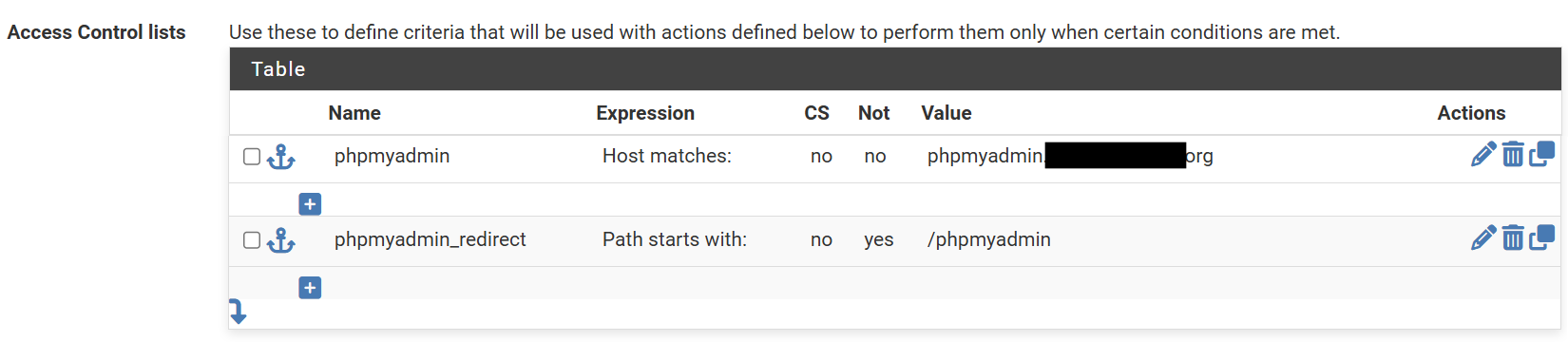Click the Host matches expression cell
Screen dimensions: 1568x342
click(x=667, y=156)
